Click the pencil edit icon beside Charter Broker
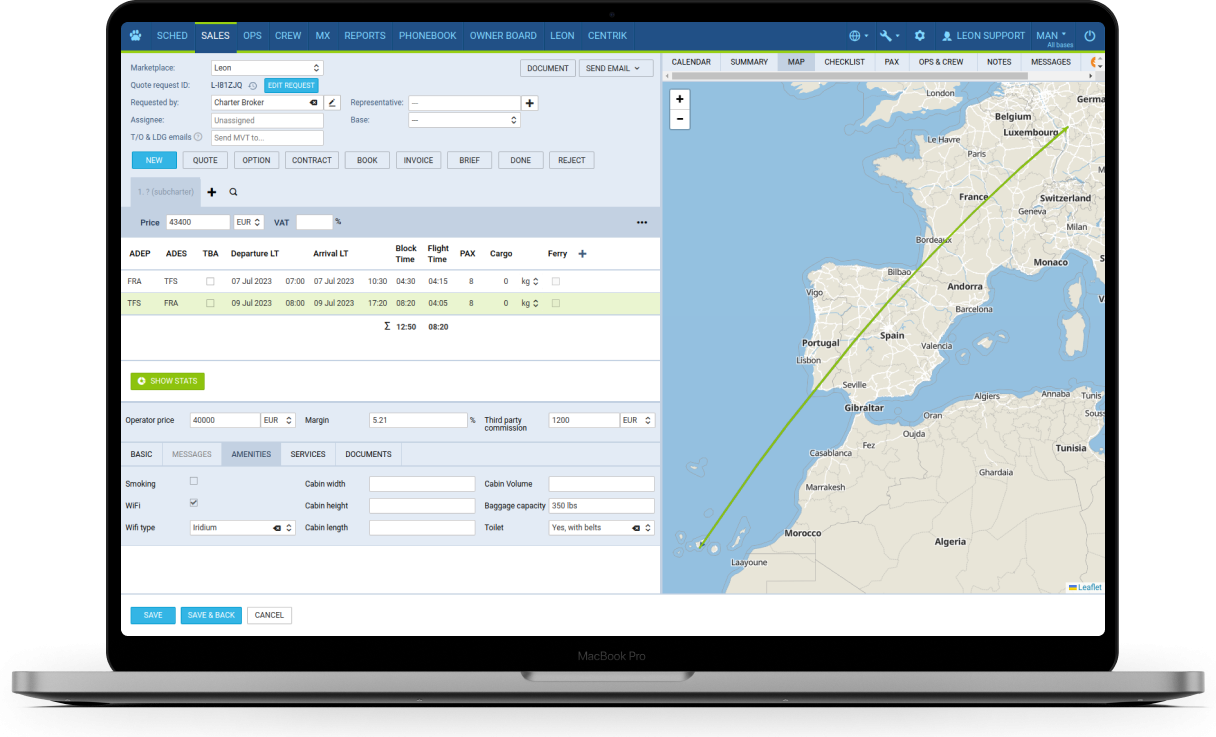The image size is (1216, 737). [332, 102]
